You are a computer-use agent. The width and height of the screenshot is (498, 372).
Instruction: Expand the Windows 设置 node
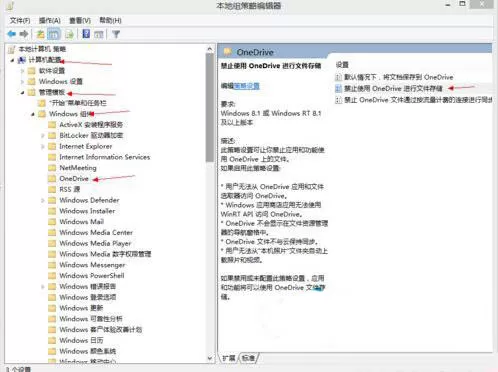point(22,81)
